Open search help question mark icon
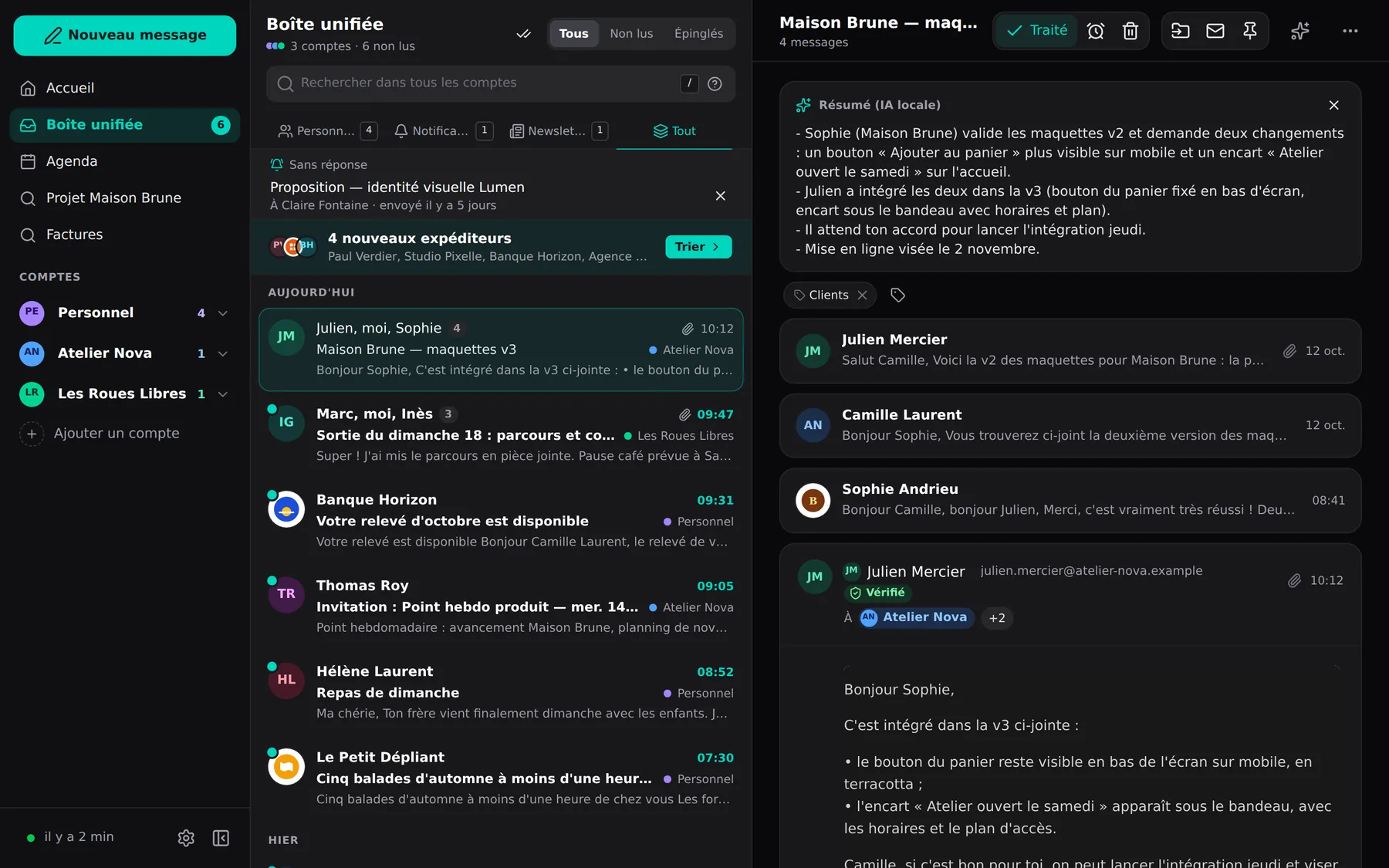 [715, 84]
